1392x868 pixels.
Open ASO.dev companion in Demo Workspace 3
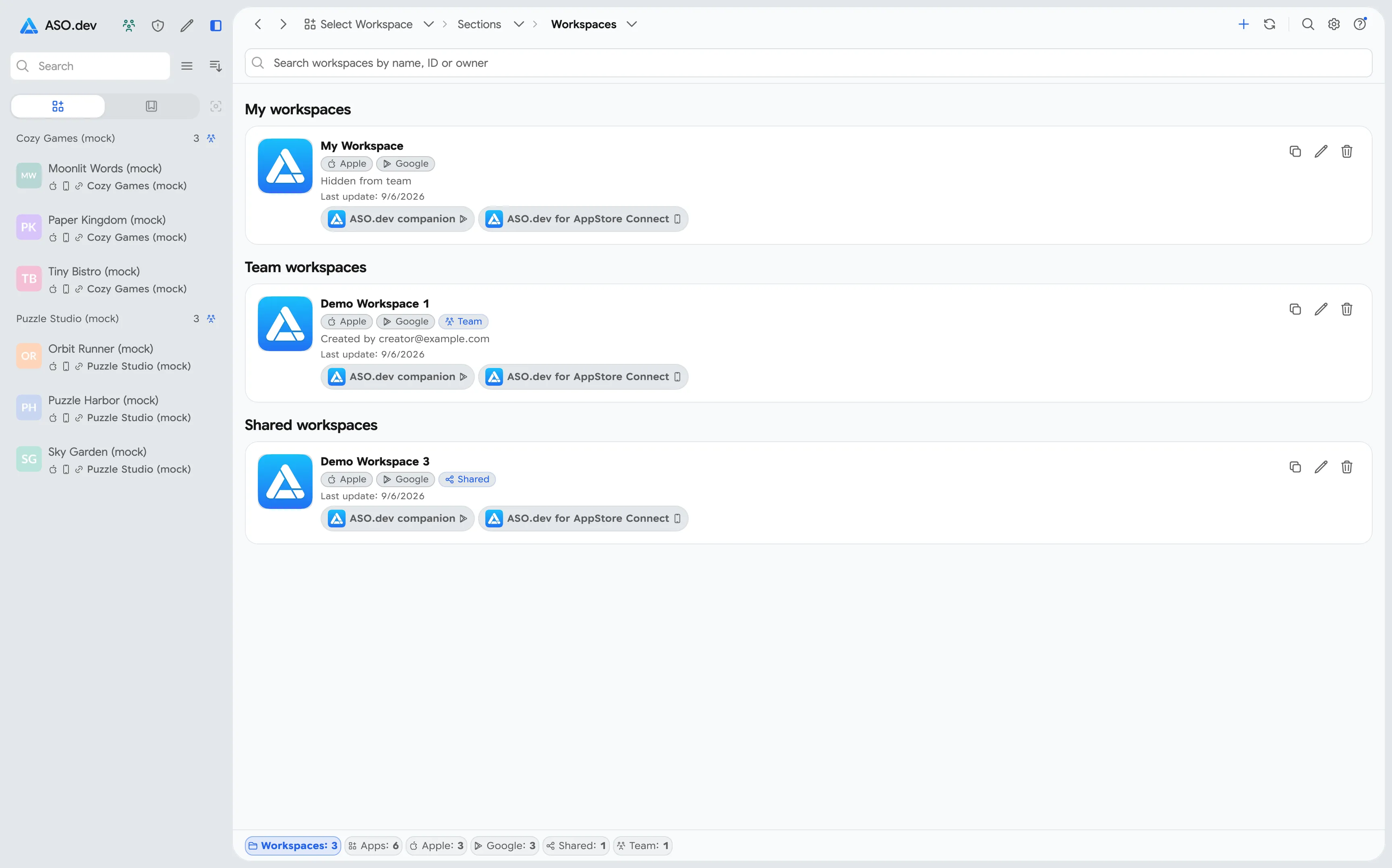coord(398,519)
